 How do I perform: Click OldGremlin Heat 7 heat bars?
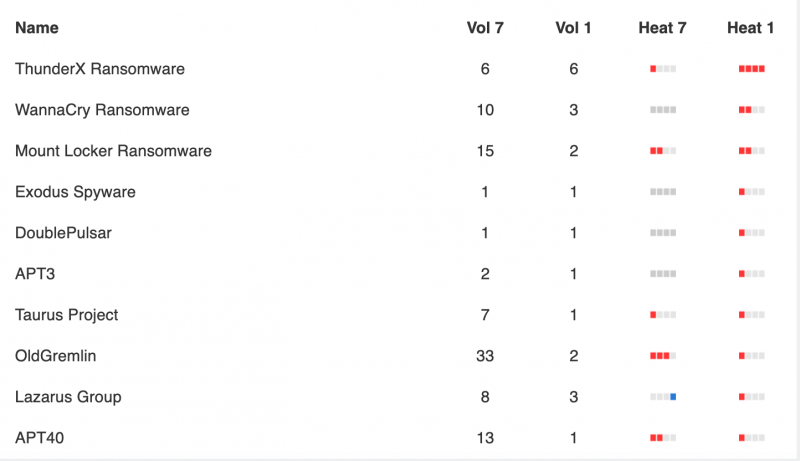(x=663, y=356)
